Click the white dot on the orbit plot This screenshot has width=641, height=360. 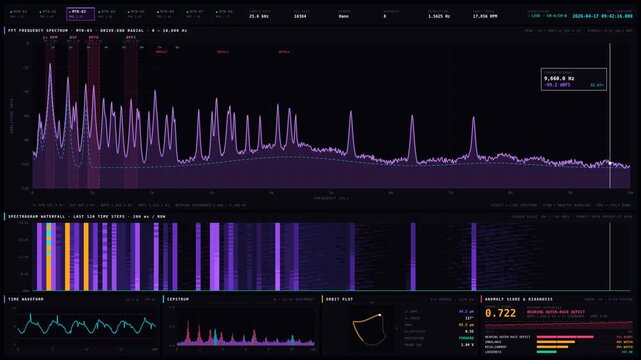[380, 315]
